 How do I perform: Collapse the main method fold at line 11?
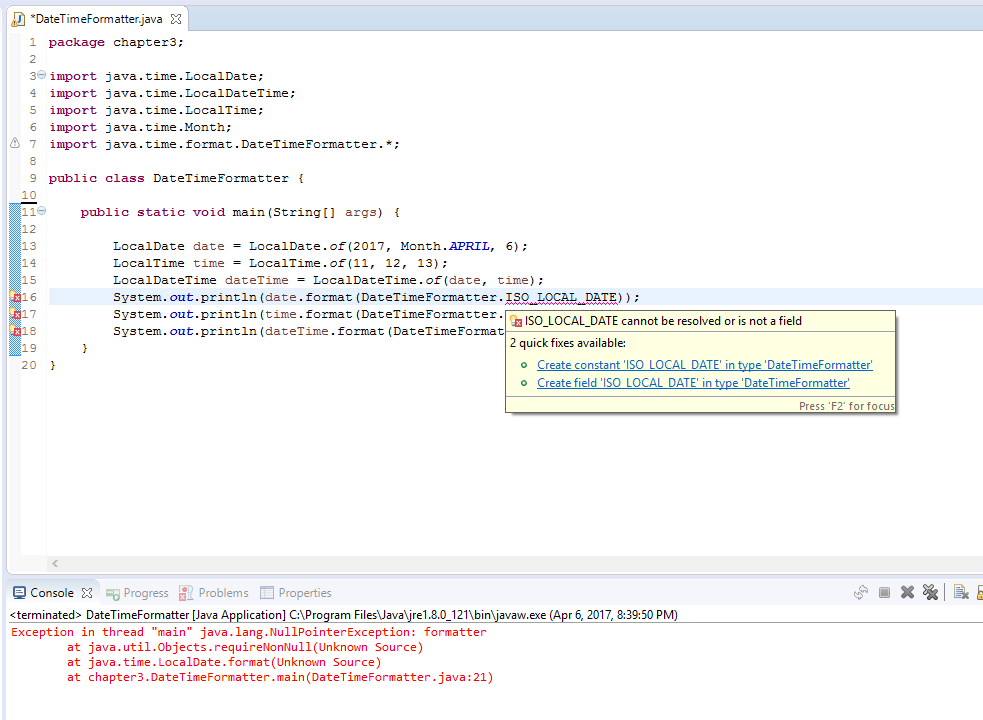click(x=41, y=211)
